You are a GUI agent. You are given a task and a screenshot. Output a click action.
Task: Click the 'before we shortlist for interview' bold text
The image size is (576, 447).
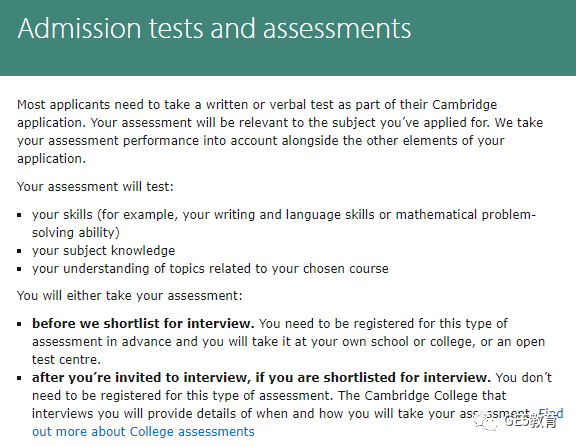tap(143, 323)
